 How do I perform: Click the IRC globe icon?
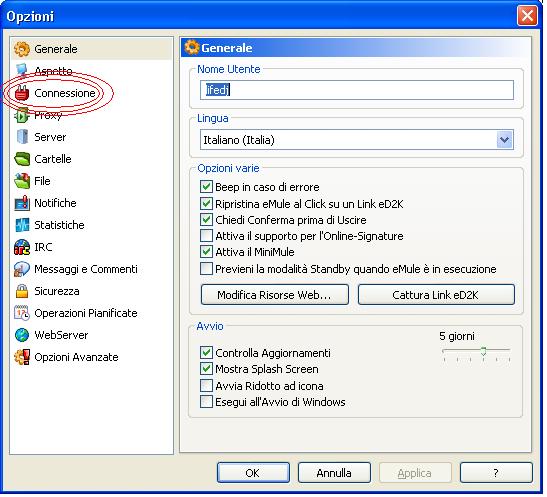coord(22,247)
